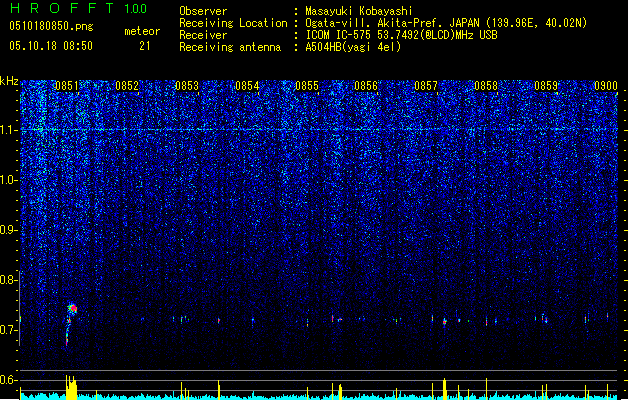Click the 0859 time marker

(x=546, y=86)
